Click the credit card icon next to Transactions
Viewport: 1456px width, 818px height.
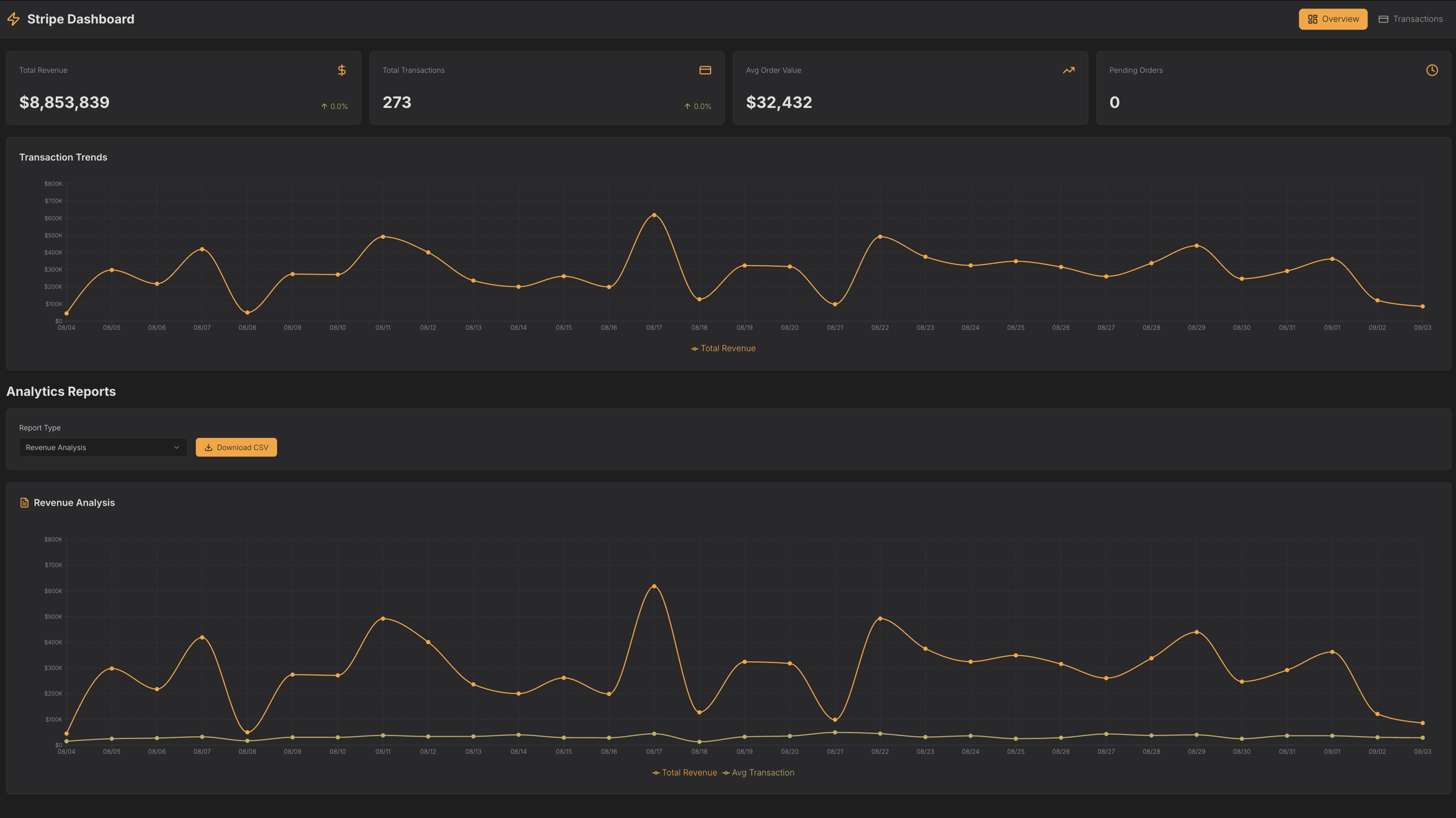1383,19
